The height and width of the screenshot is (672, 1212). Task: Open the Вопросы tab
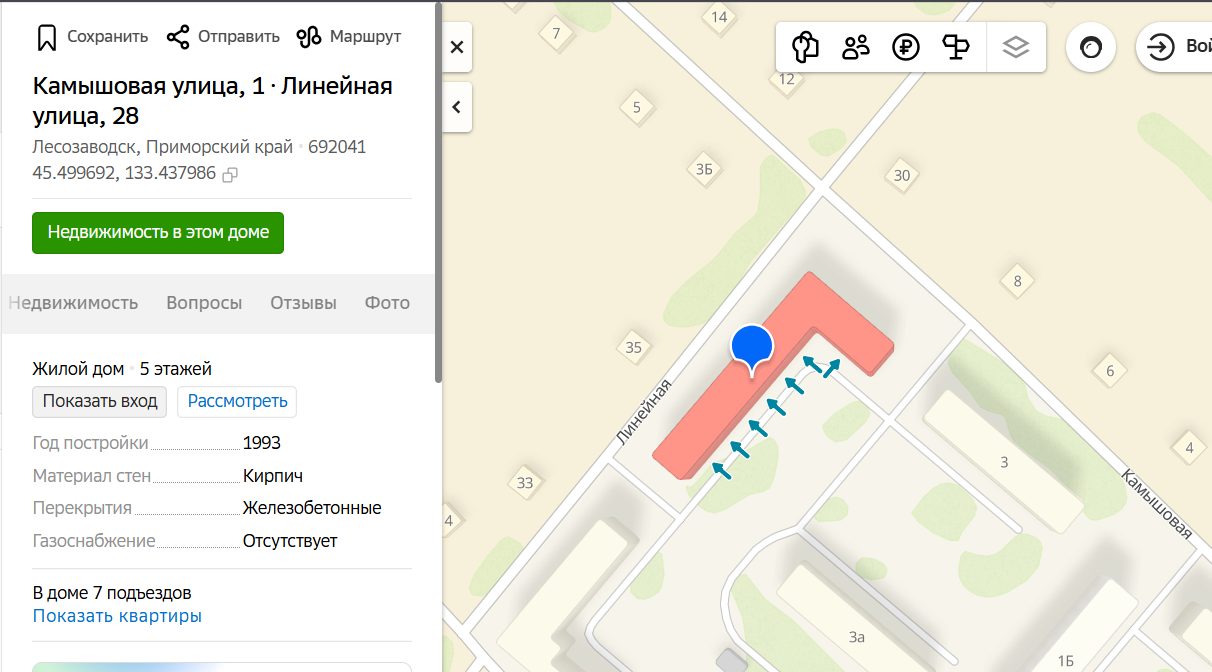coord(204,303)
